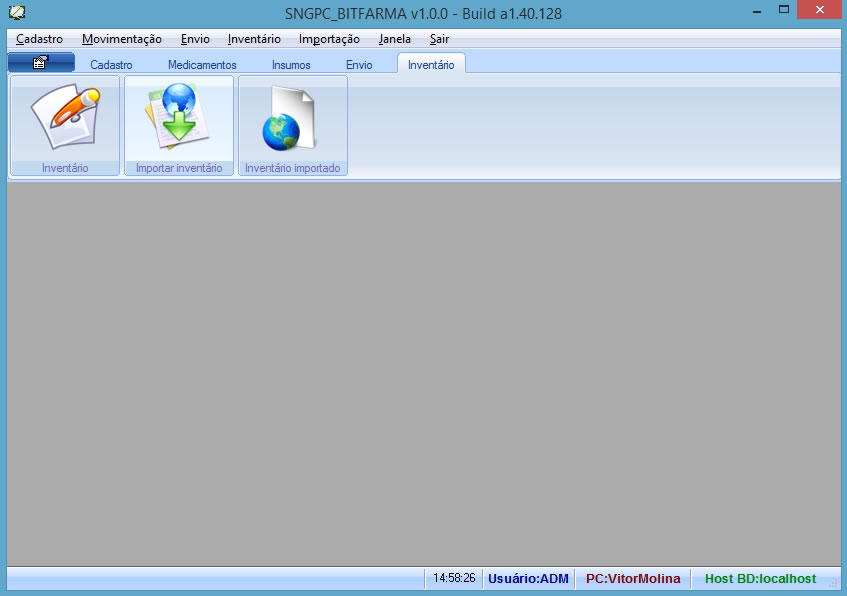Click the clock 14:58:26 in status bar
The image size is (847, 596).
coord(454,578)
